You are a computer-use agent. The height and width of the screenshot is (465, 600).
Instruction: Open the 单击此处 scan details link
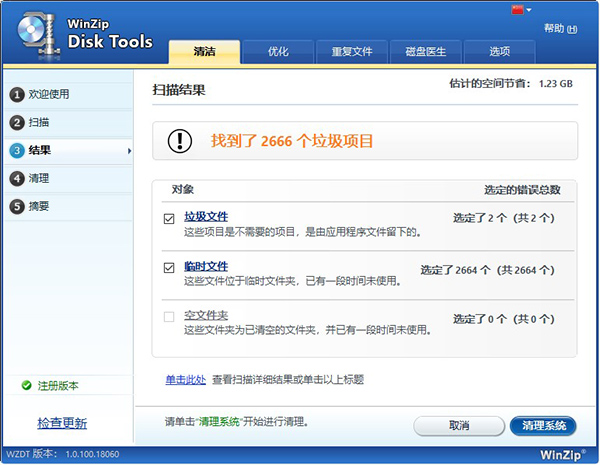pos(185,379)
